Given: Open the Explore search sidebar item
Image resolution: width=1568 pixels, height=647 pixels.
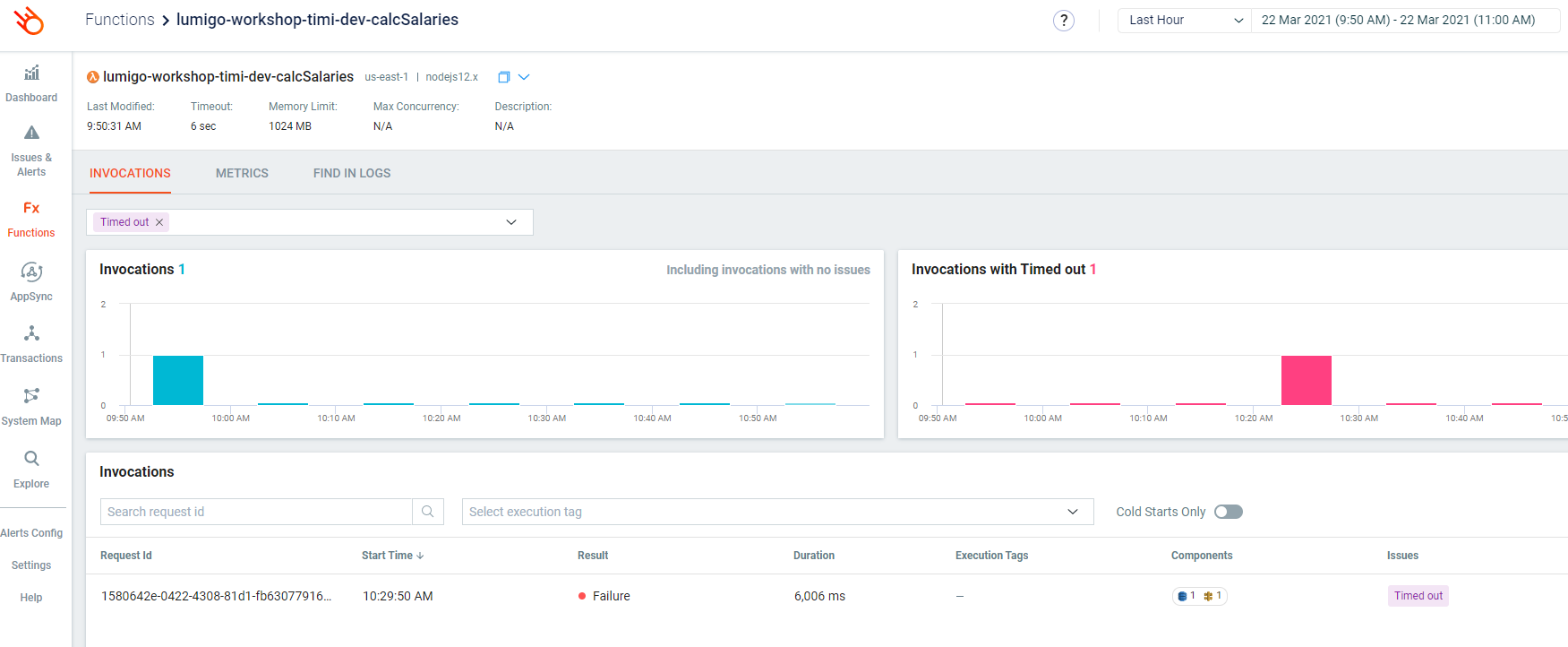Looking at the screenshot, I should tap(31, 470).
